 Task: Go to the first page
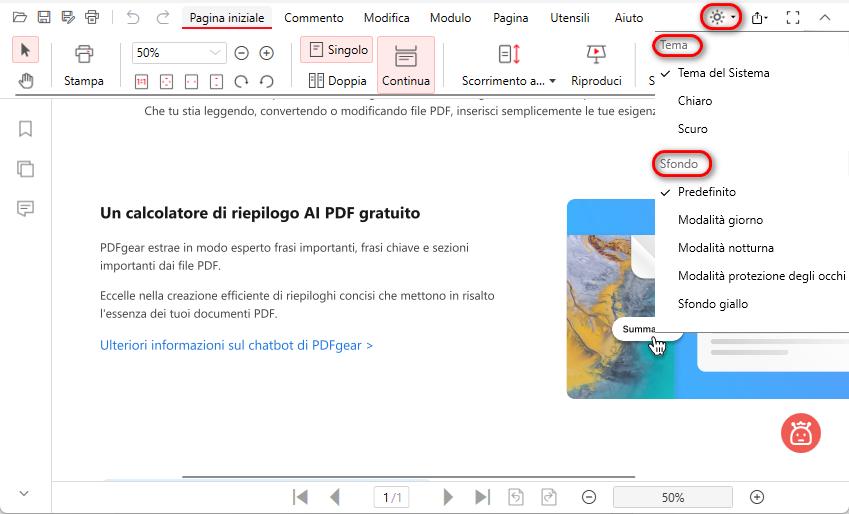click(300, 497)
